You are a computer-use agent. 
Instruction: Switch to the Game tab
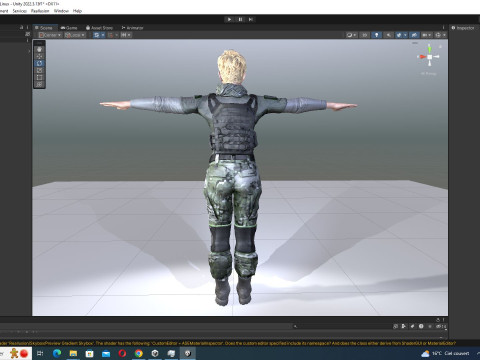(x=69, y=28)
